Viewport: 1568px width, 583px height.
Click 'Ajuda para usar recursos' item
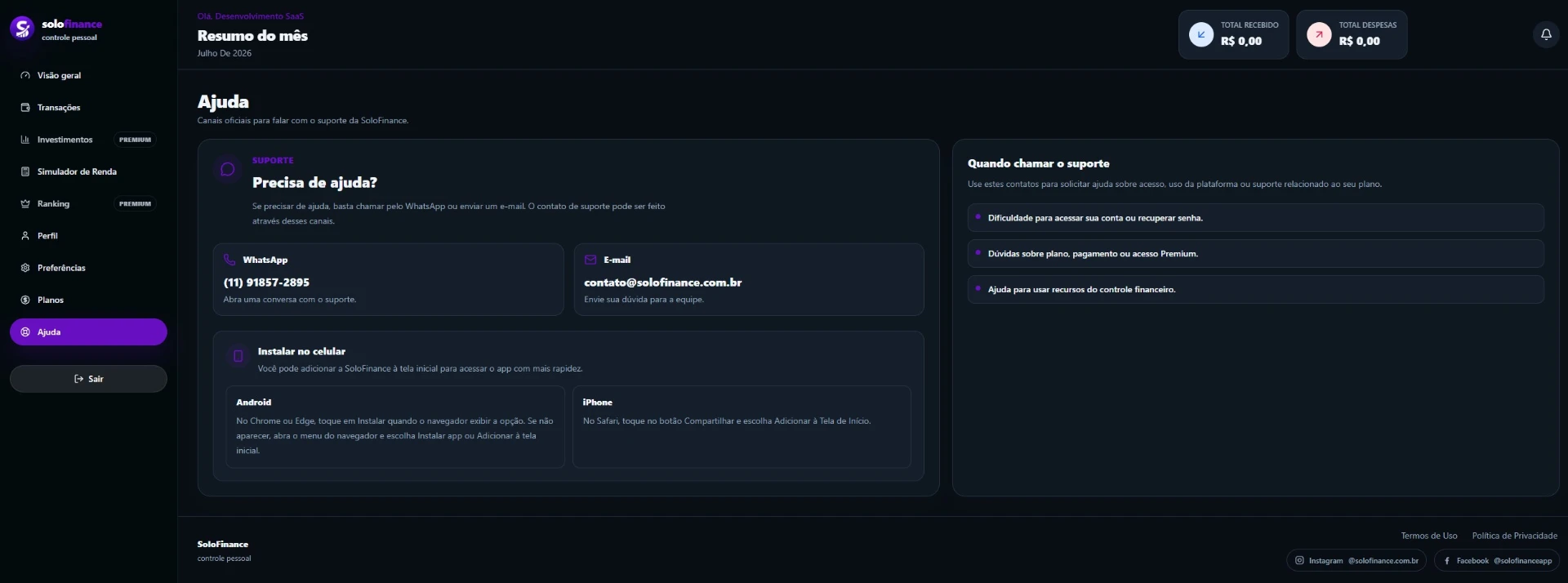click(1256, 289)
